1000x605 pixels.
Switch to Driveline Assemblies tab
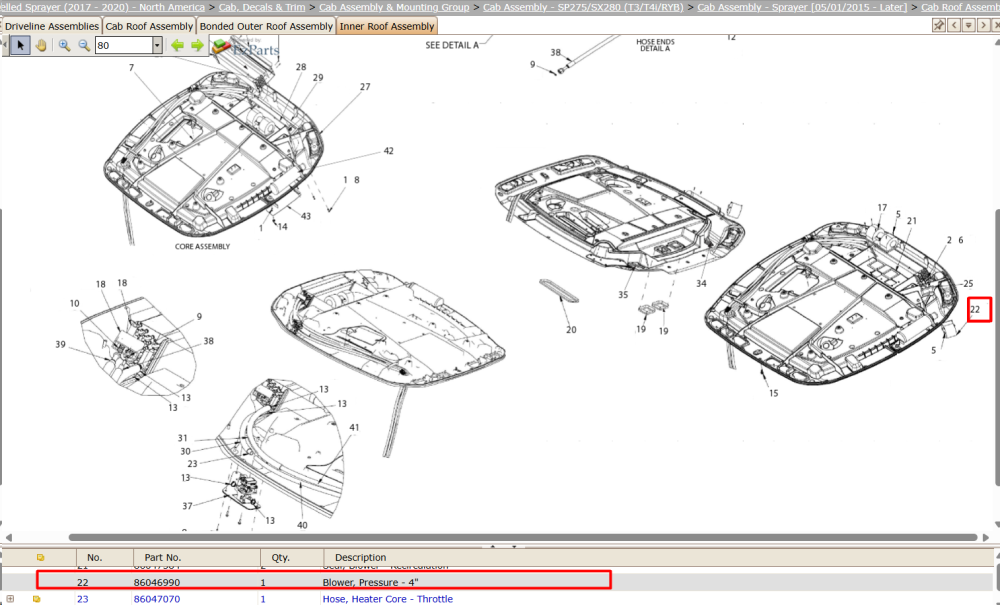click(52, 26)
